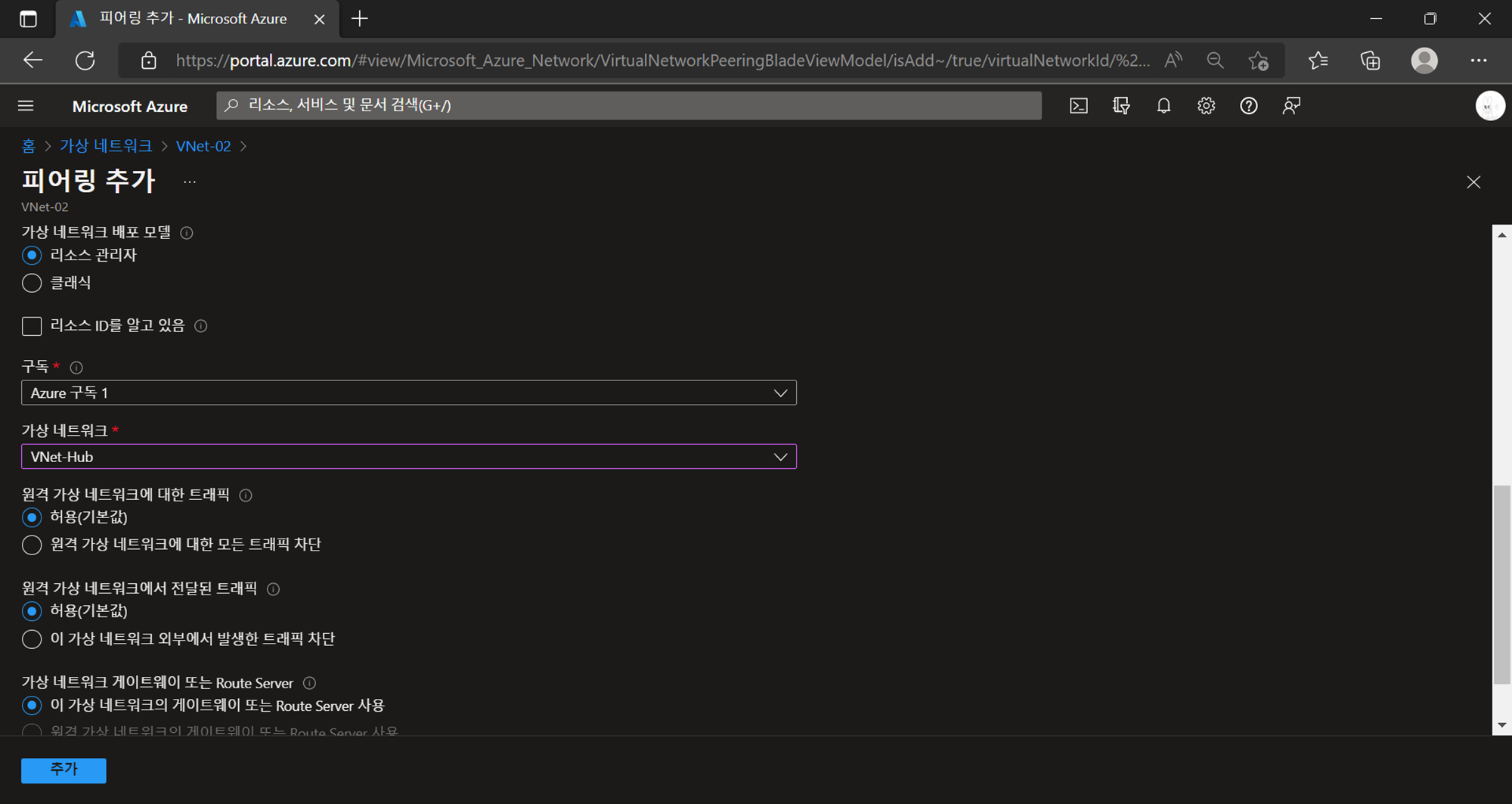Close the Microsoft Azure browser tab
This screenshot has width=1512, height=804.
[x=319, y=19]
